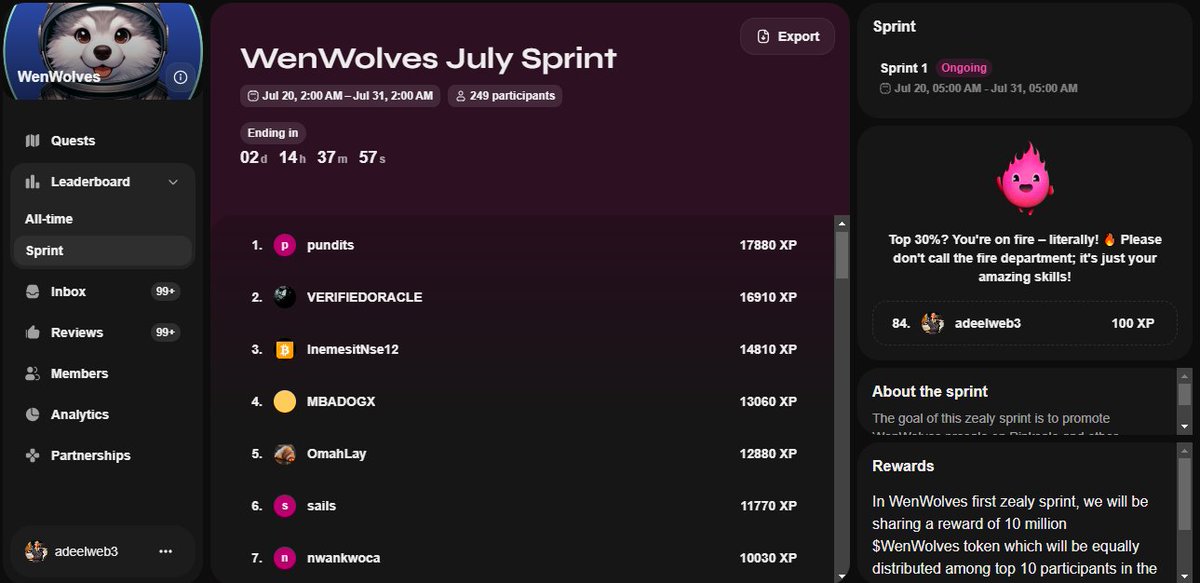Collapse the Leaderboard menu via its chevron

click(172, 181)
